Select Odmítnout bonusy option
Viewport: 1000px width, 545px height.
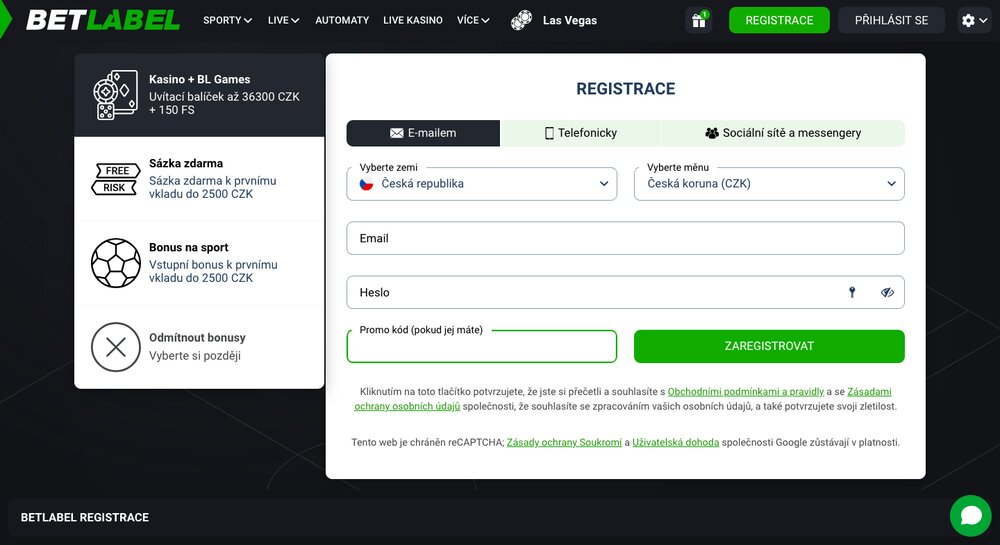pyautogui.click(x=200, y=347)
